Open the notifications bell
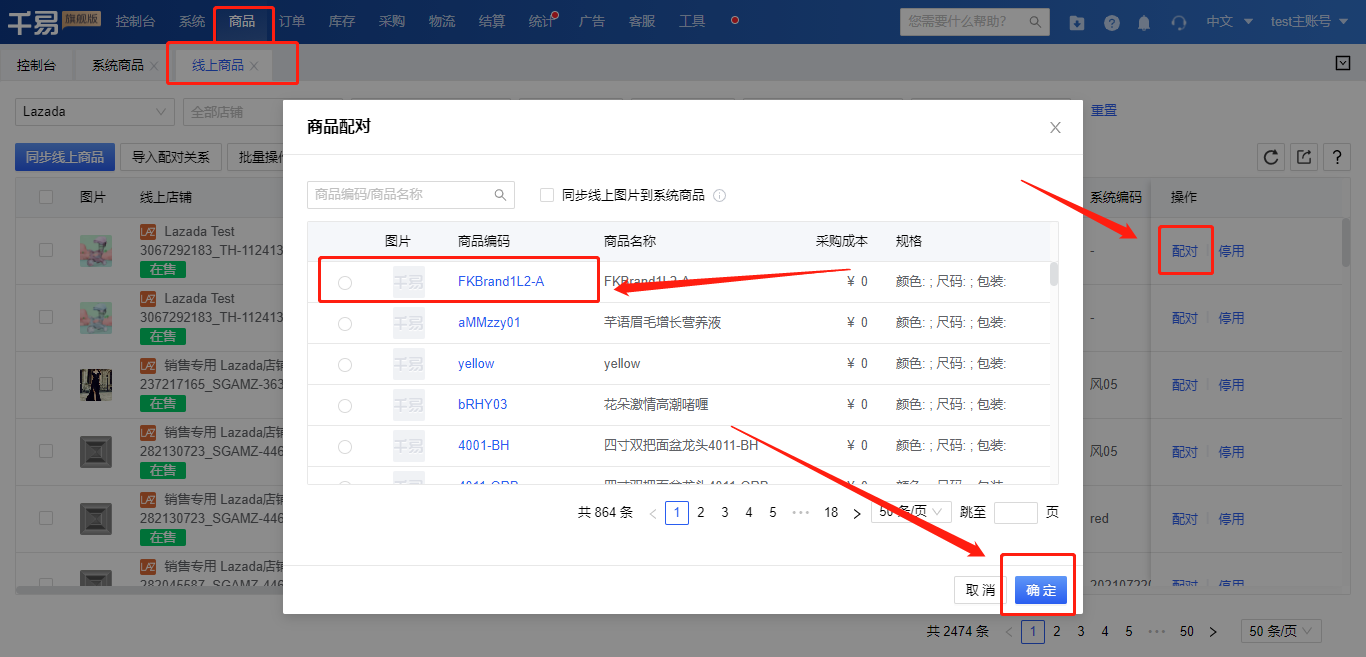 (x=1144, y=22)
